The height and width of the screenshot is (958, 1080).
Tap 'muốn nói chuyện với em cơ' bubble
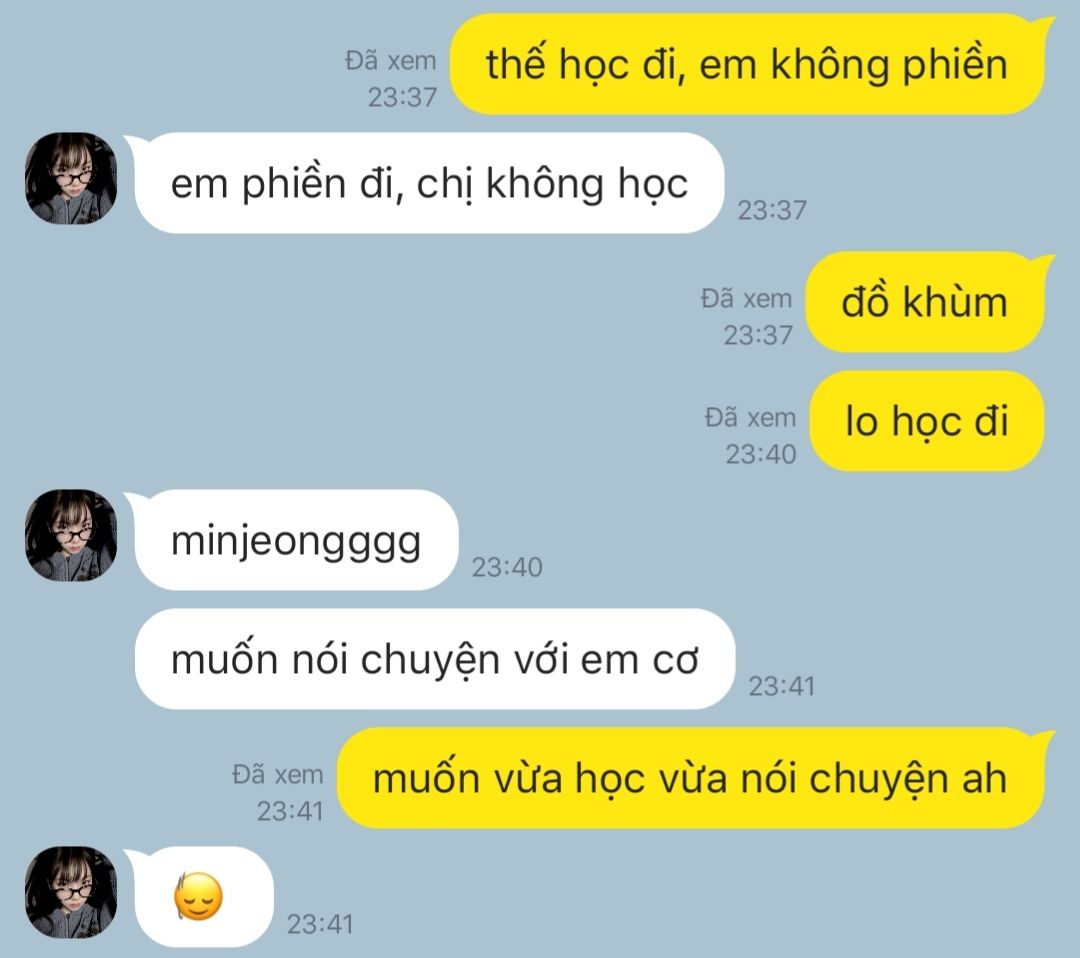tap(435, 659)
